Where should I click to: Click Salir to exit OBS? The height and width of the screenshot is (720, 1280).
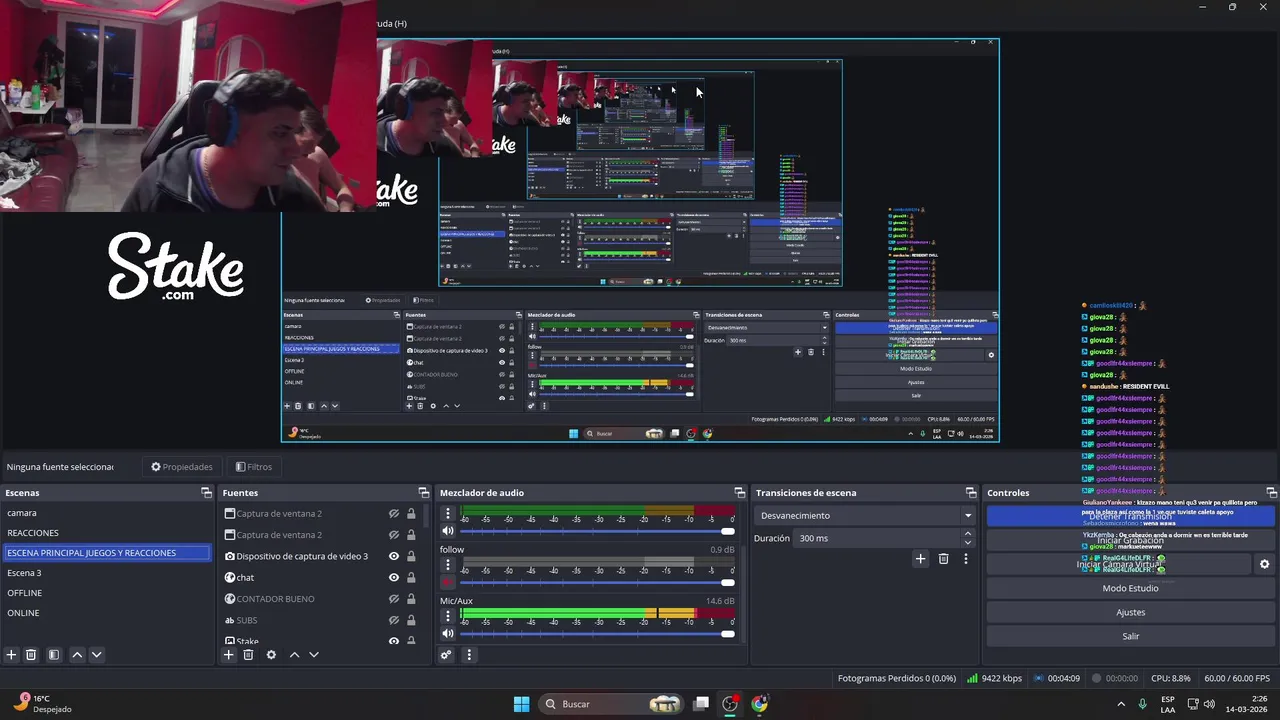click(x=1130, y=636)
